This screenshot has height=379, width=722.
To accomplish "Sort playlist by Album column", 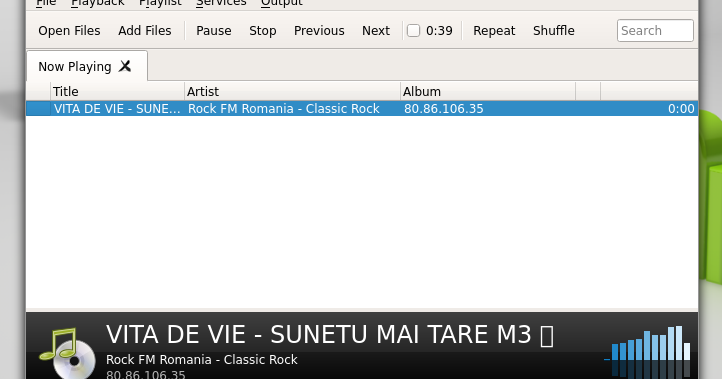I will [488, 92].
